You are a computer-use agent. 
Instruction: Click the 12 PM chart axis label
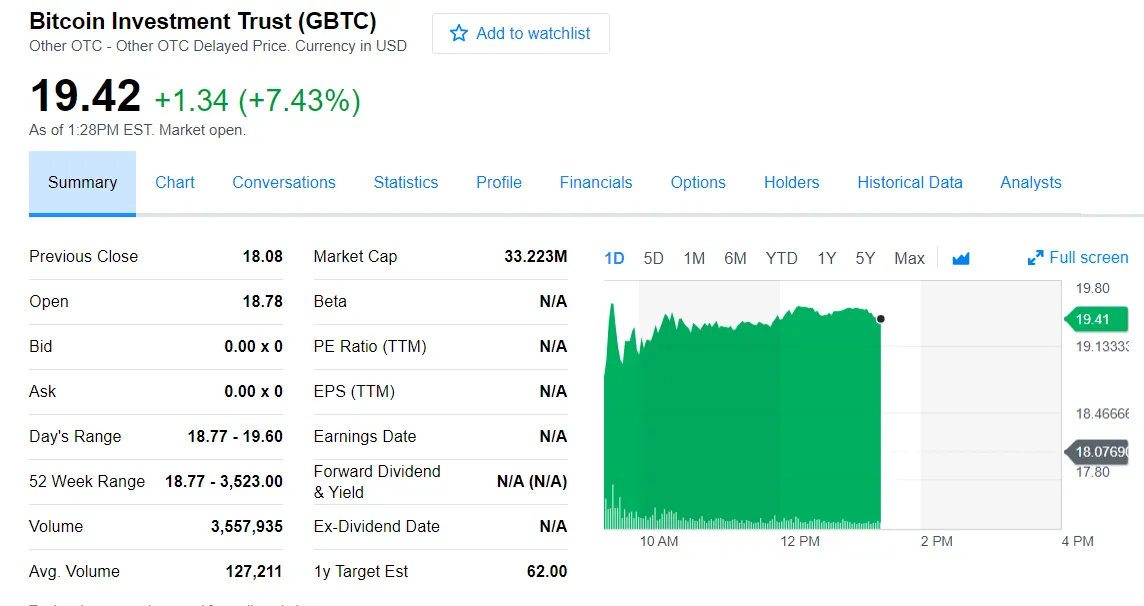coord(800,542)
